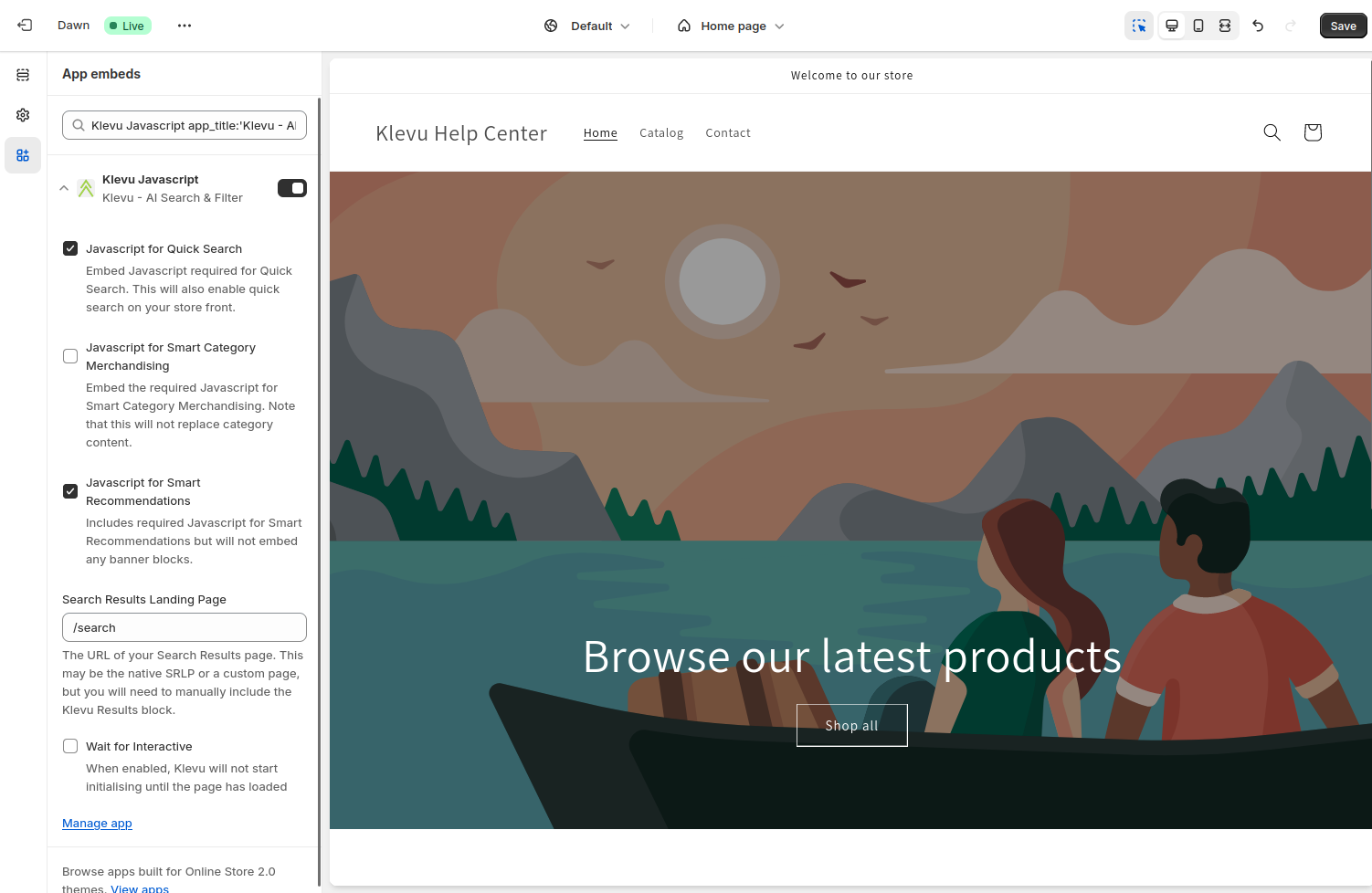Check Javascript for Smart Category Merchandising
The height and width of the screenshot is (893, 1372).
coord(70,356)
